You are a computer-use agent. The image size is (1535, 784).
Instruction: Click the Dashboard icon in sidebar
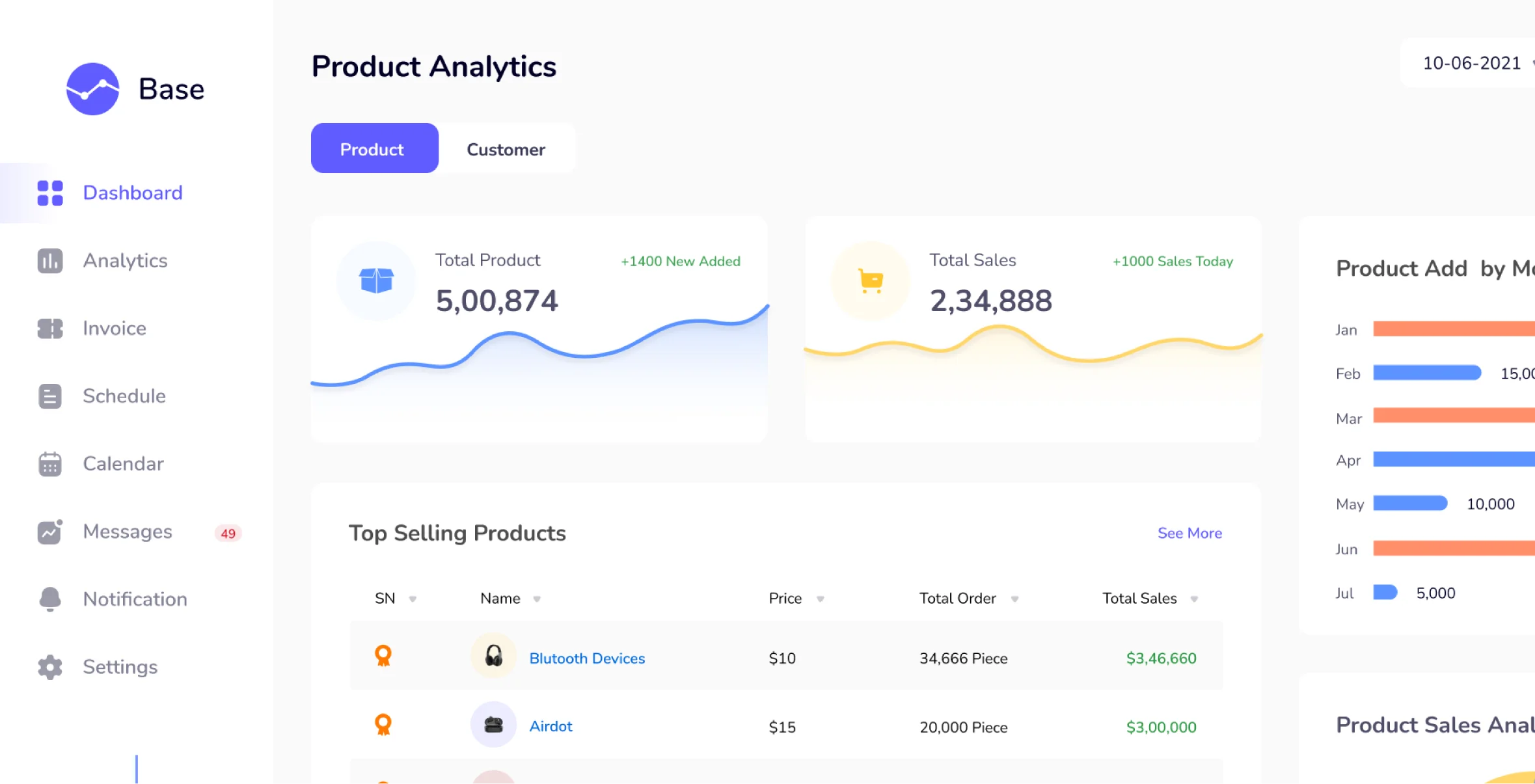tap(49, 192)
